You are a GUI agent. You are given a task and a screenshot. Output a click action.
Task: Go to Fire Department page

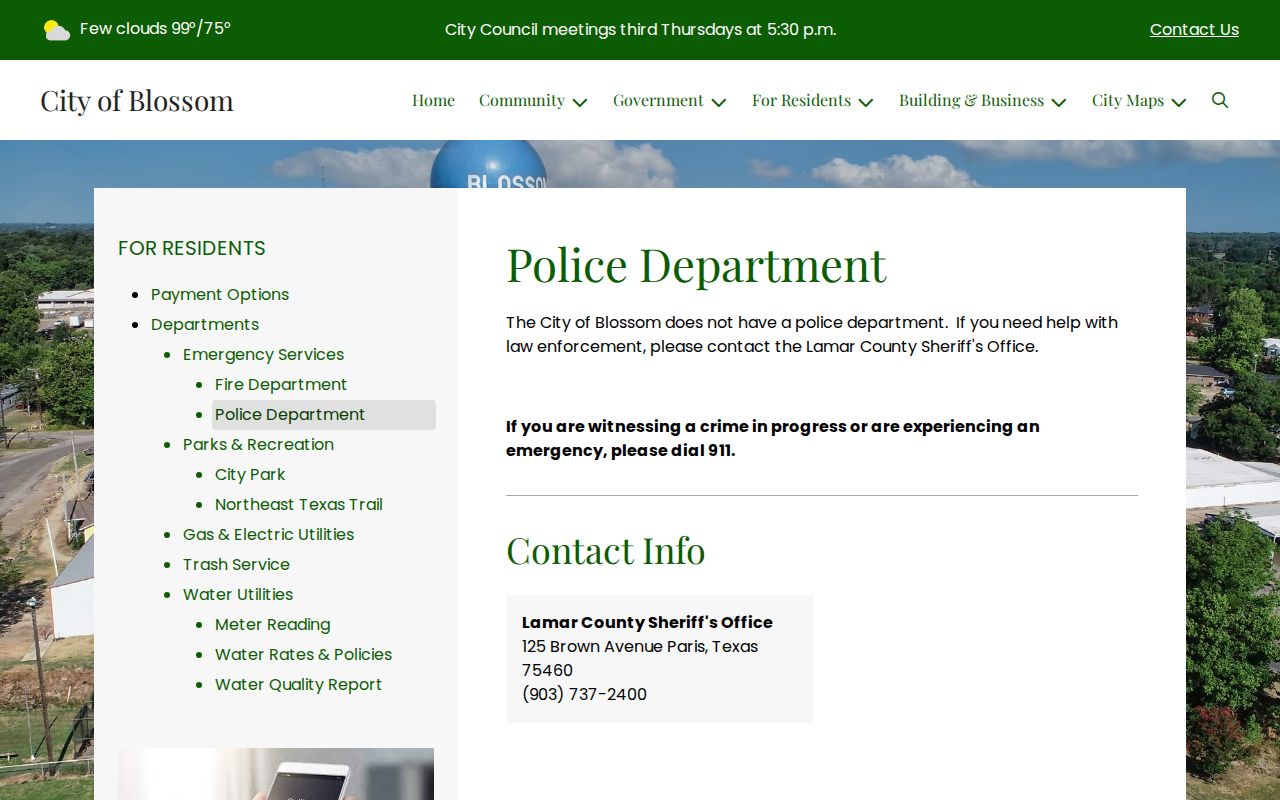click(x=281, y=384)
